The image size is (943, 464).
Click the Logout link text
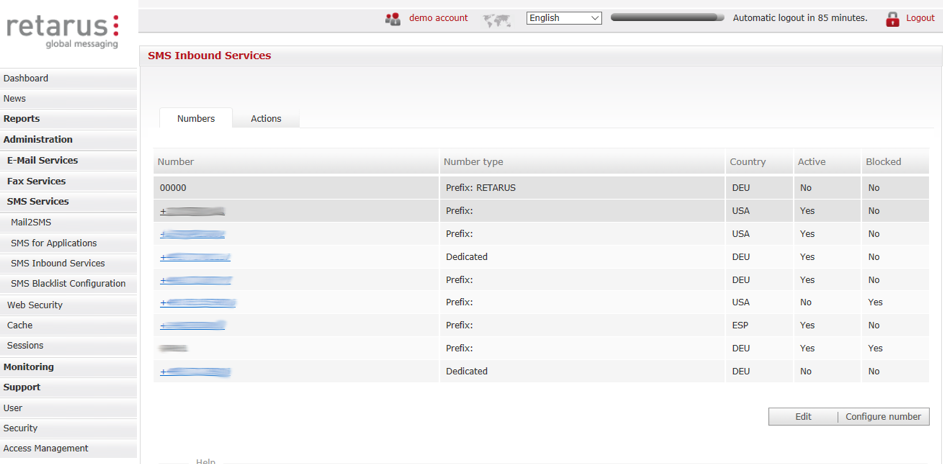tap(920, 18)
